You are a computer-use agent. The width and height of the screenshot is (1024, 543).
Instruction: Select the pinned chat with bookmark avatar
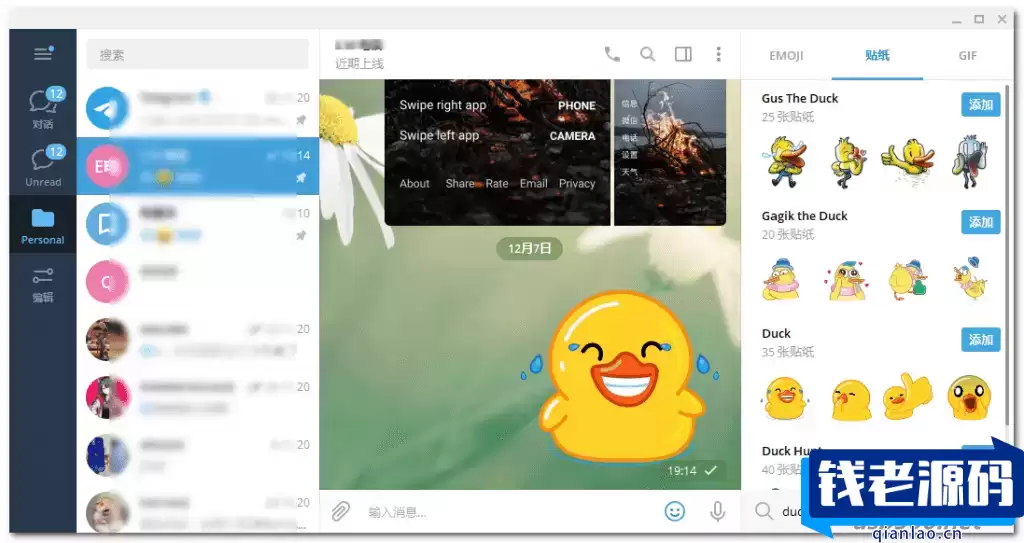tap(198, 224)
